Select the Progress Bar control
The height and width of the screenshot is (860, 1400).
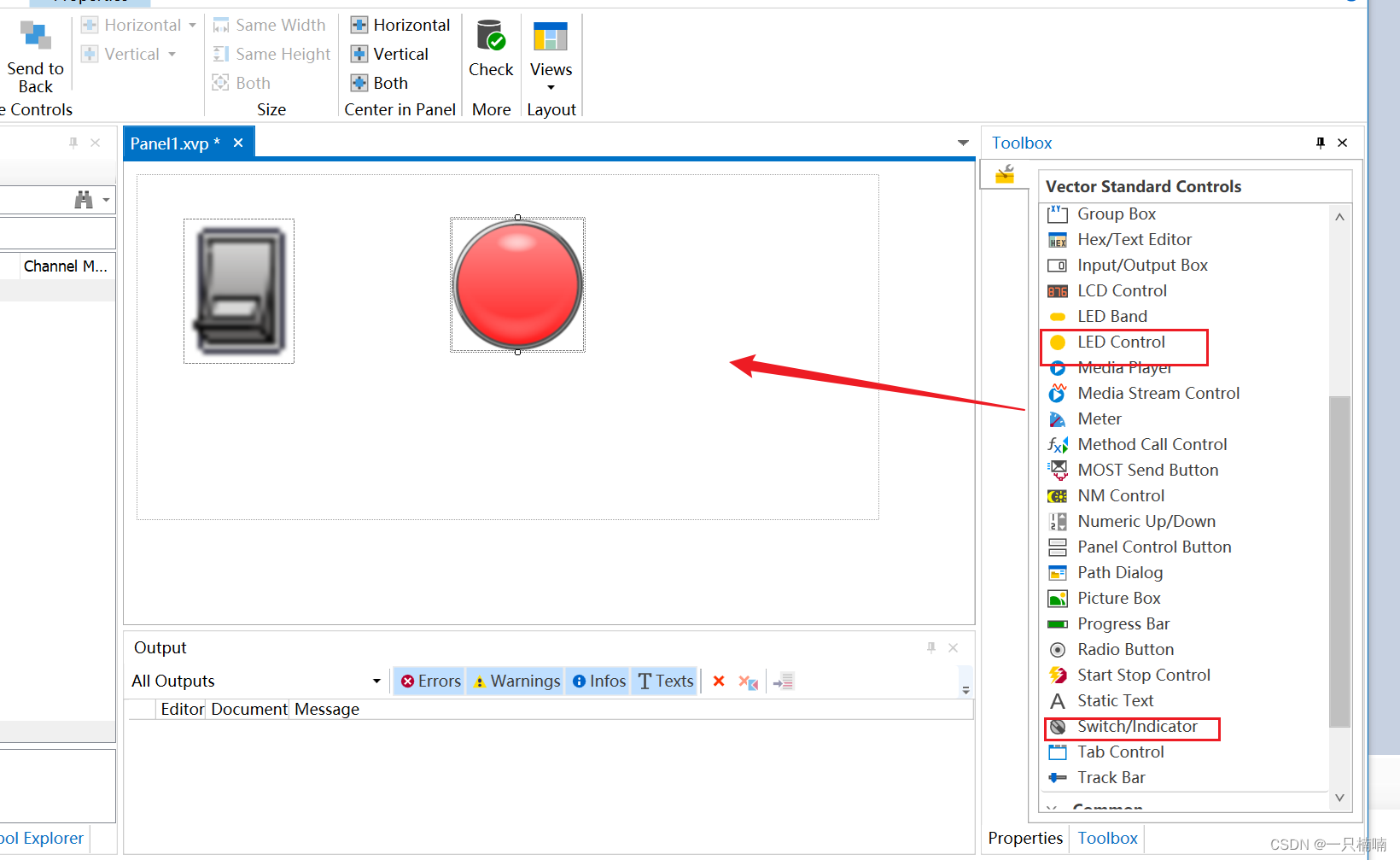coord(1123,623)
